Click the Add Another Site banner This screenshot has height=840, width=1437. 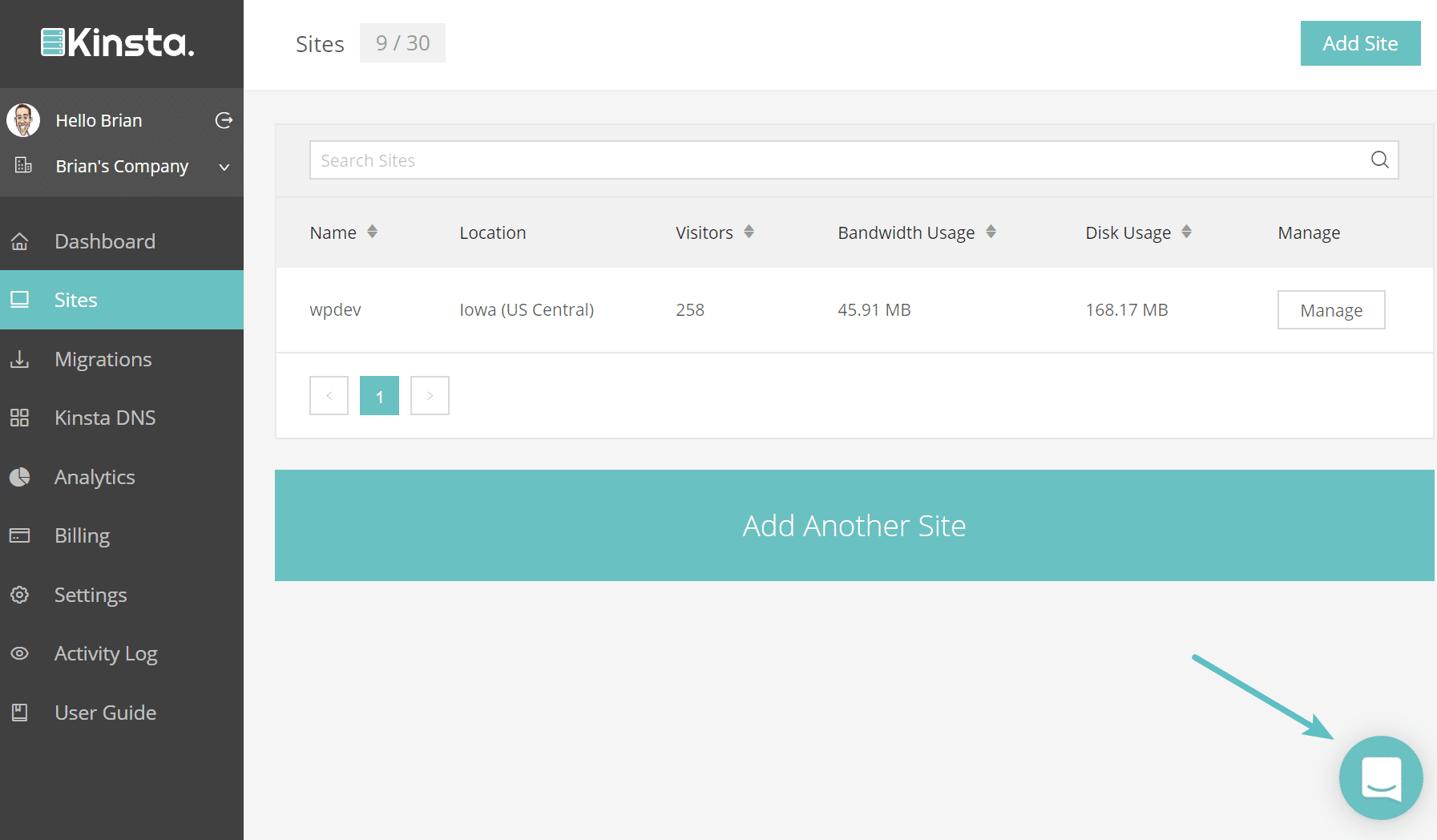[x=854, y=525]
